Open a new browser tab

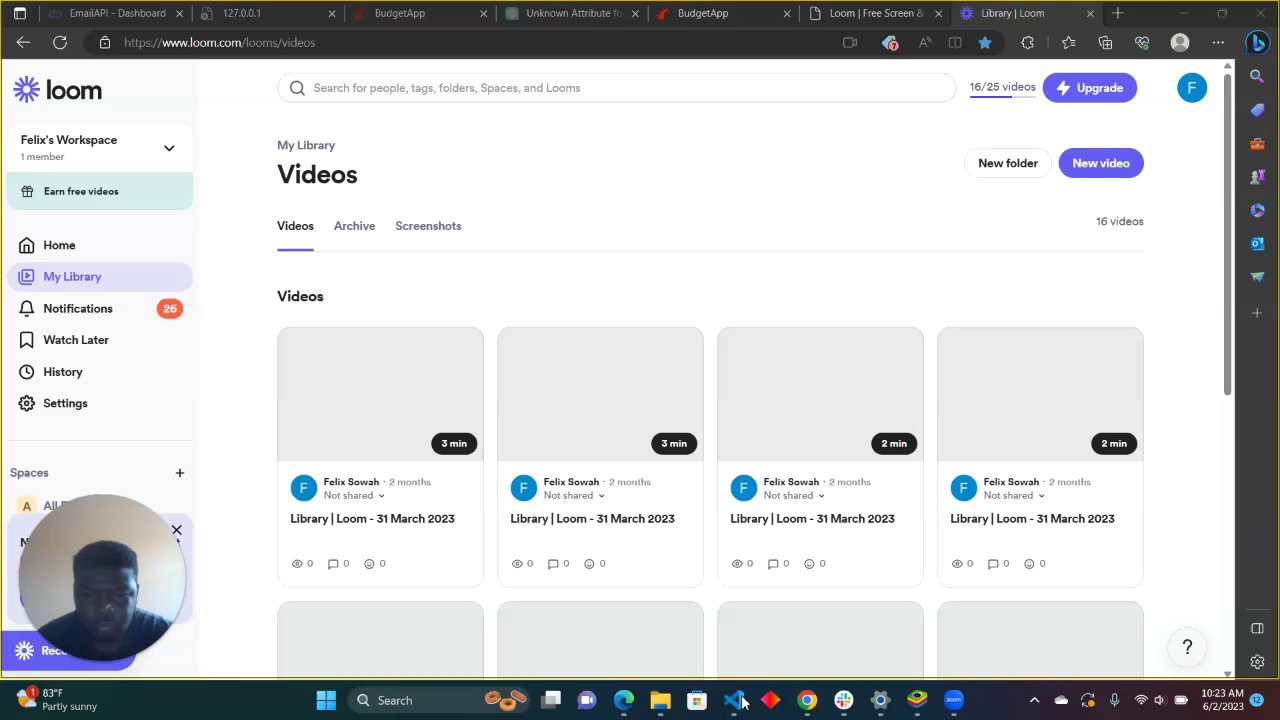point(1118,14)
